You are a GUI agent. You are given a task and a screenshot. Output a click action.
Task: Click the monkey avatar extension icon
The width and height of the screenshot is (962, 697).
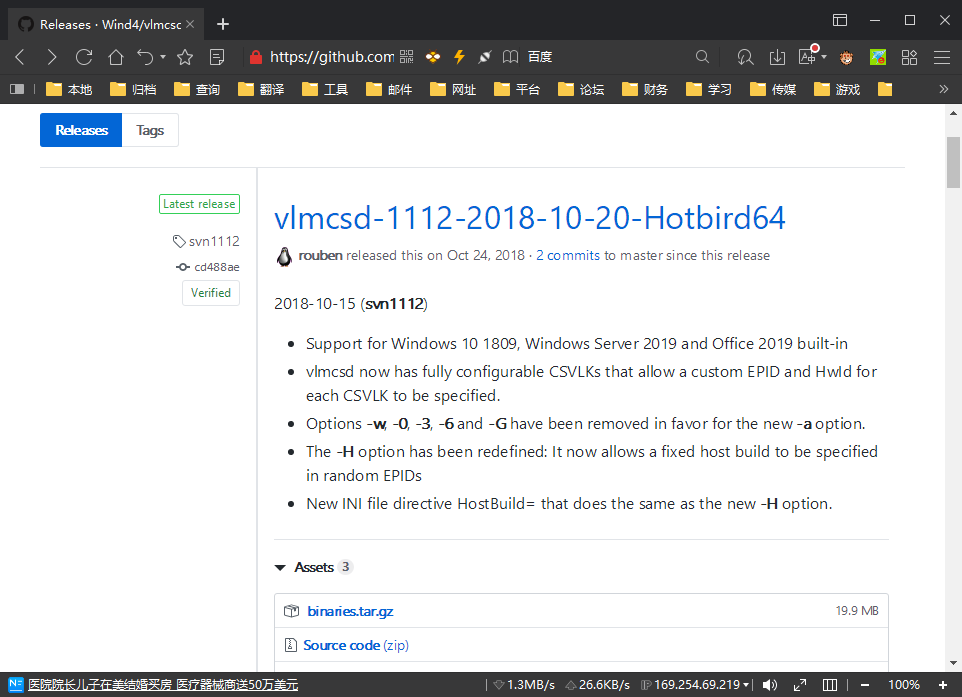click(847, 57)
